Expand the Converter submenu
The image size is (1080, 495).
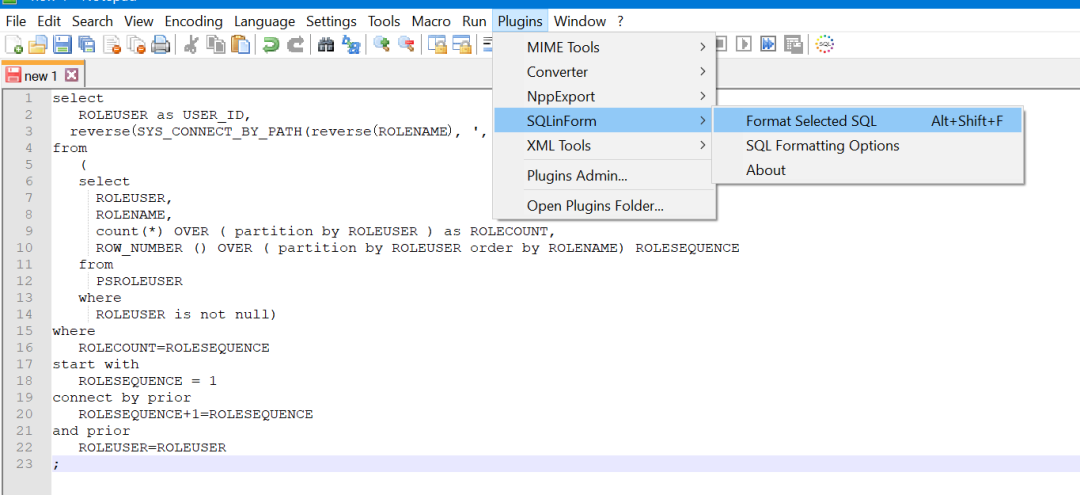(x=604, y=72)
